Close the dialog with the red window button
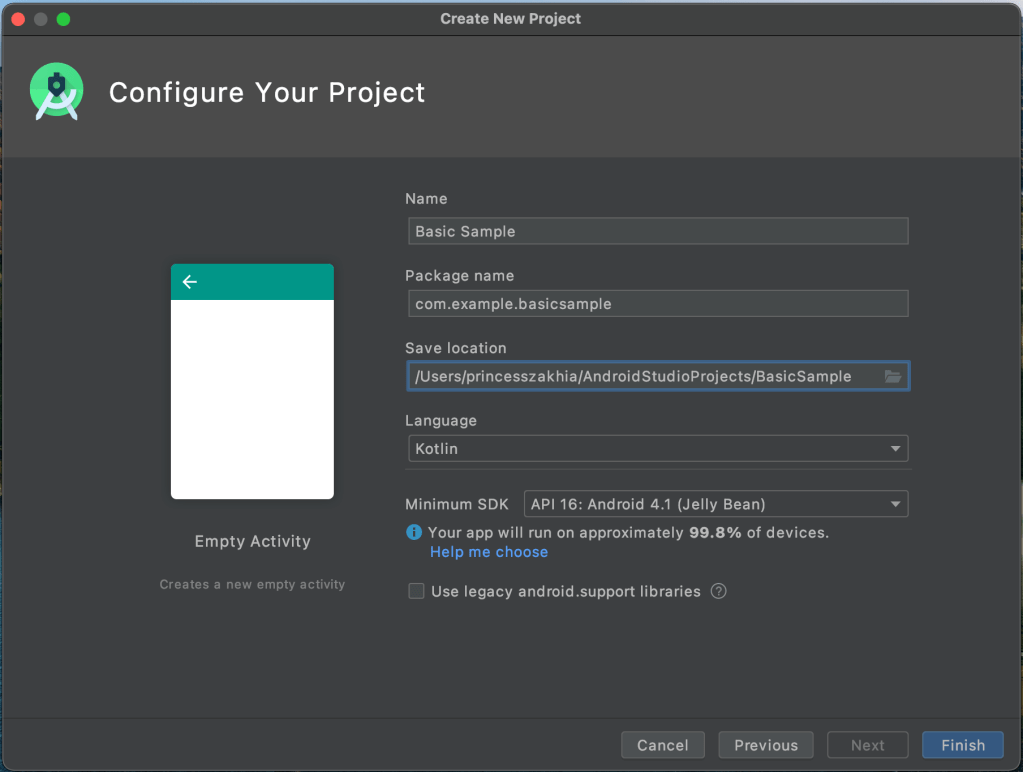The height and width of the screenshot is (772, 1023). 18,19
